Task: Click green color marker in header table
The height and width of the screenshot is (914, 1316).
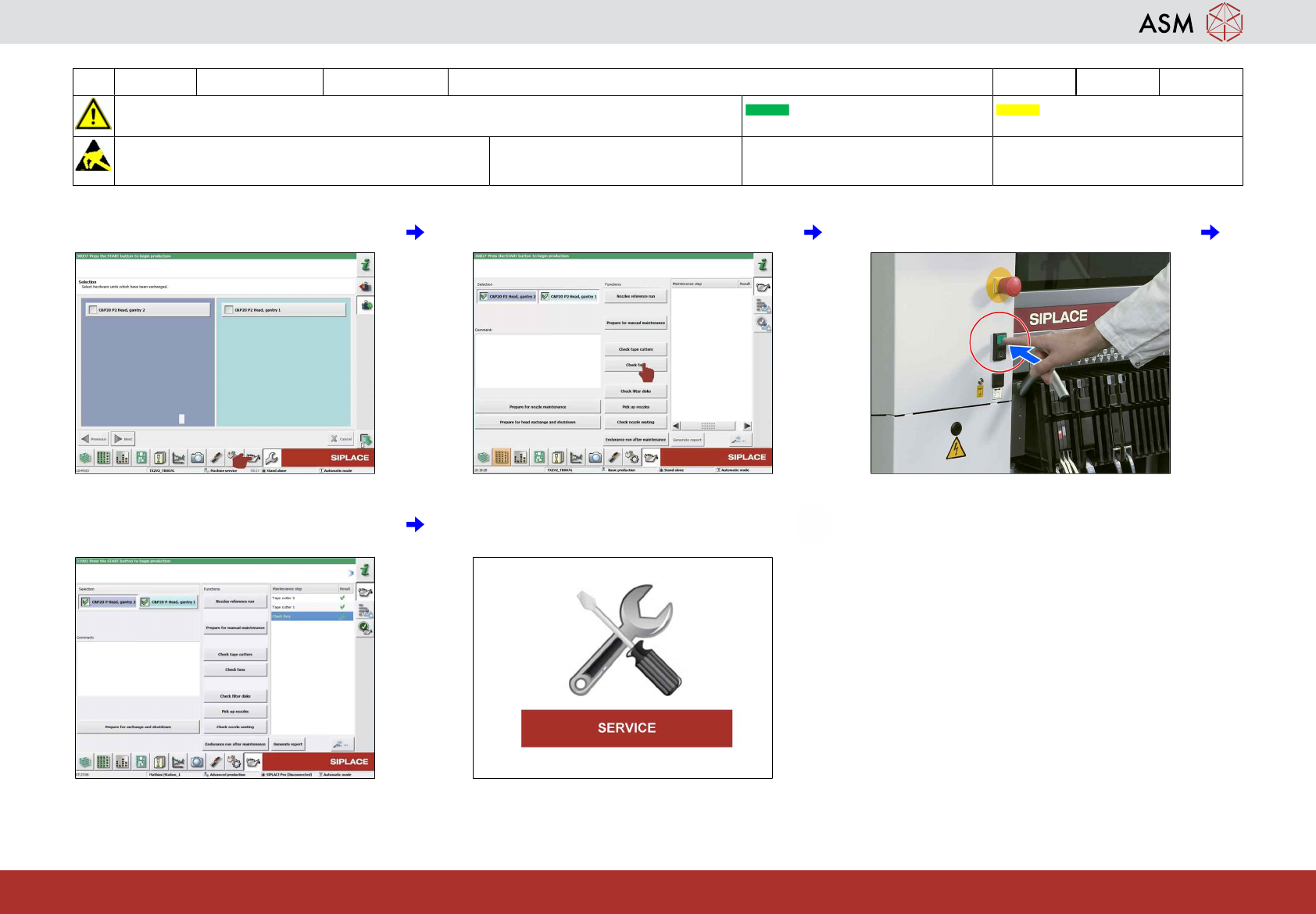Action: (x=767, y=110)
